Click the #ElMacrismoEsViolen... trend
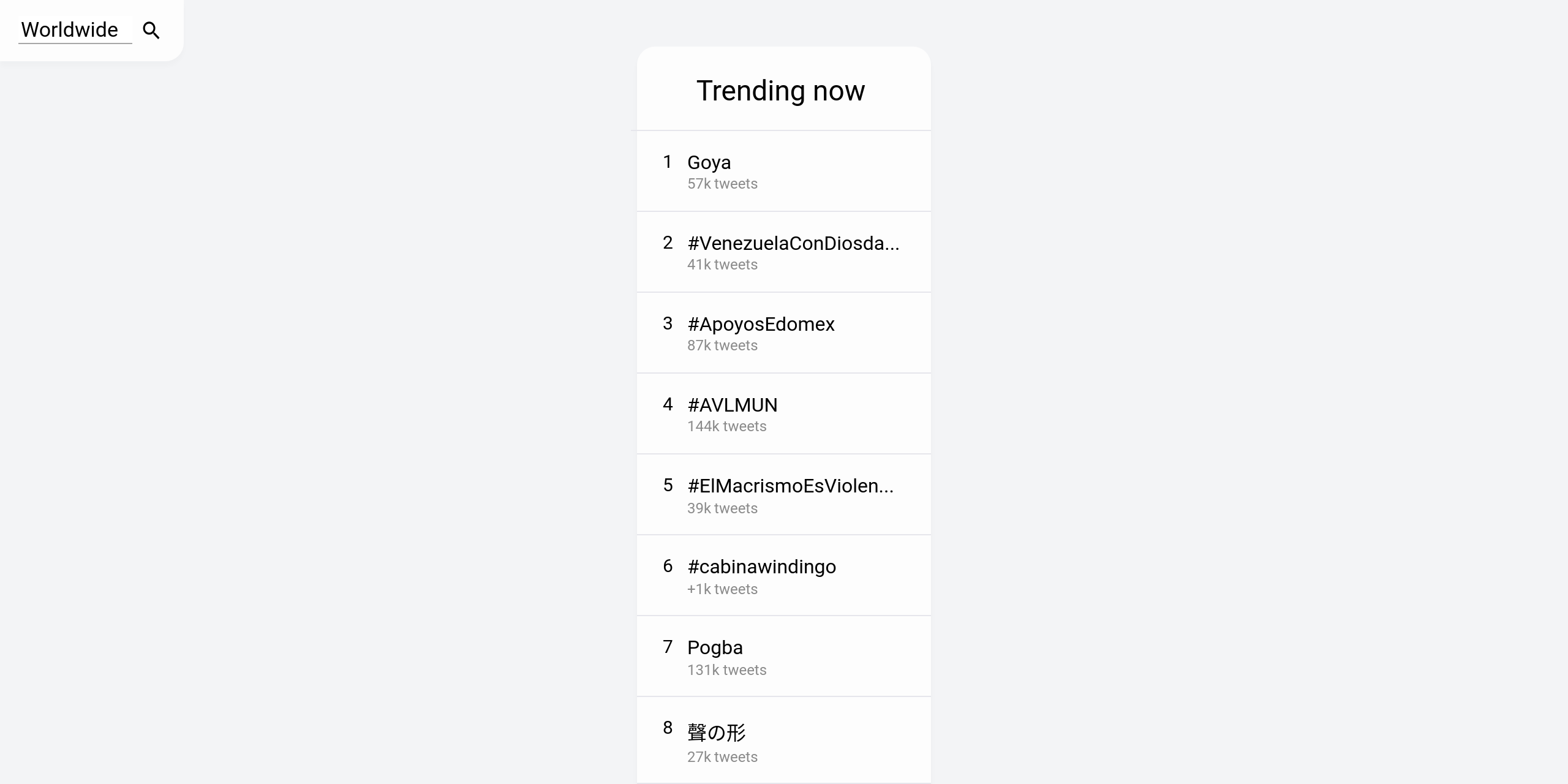The image size is (1568, 784). click(790, 485)
